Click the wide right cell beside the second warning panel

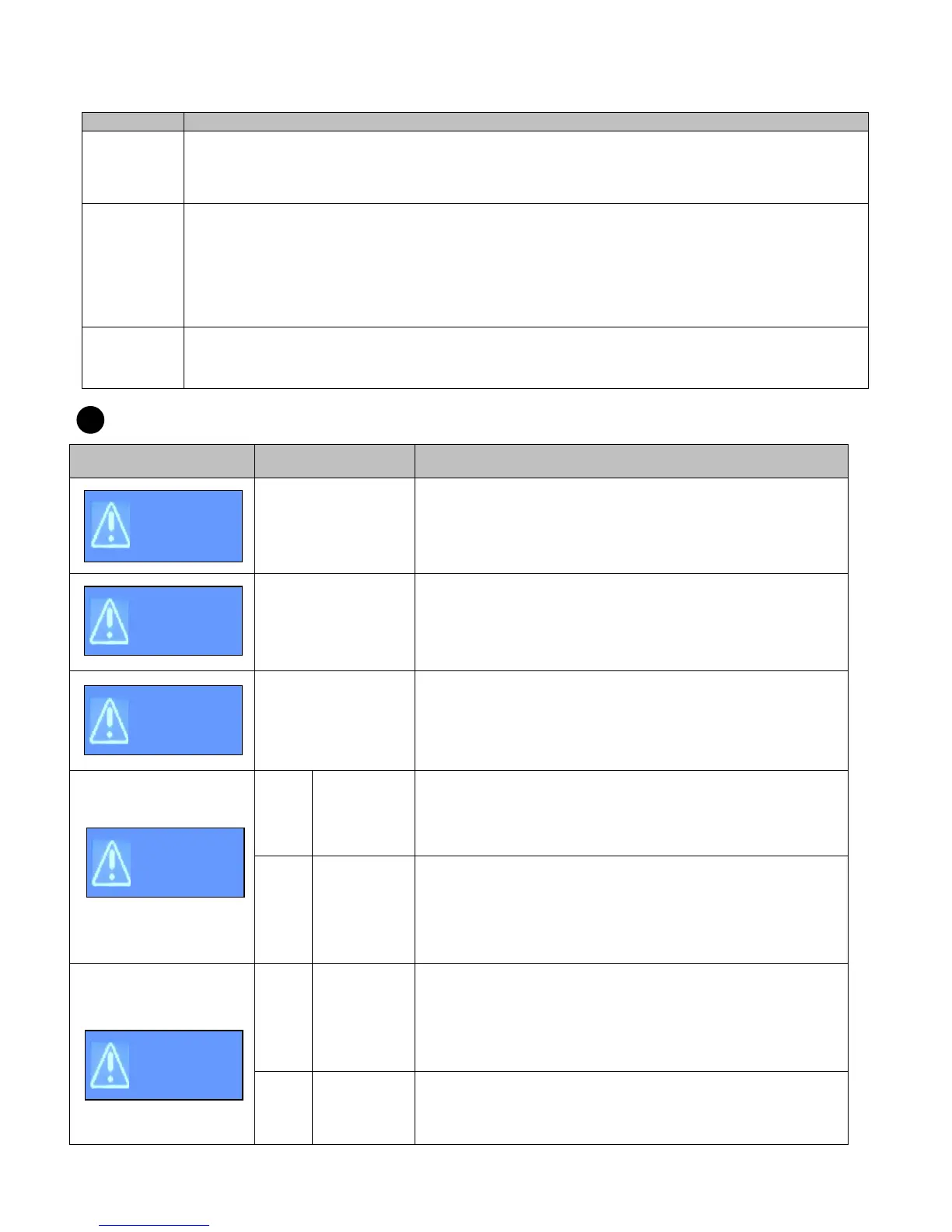coord(631,622)
